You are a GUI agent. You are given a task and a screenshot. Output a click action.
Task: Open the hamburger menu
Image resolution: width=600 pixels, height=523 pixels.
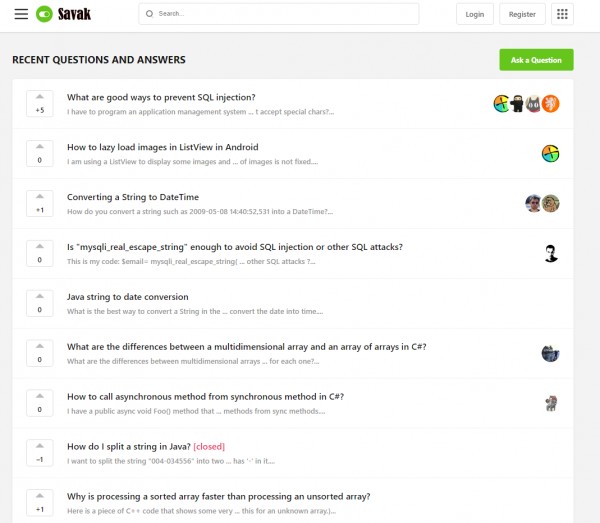tap(21, 14)
